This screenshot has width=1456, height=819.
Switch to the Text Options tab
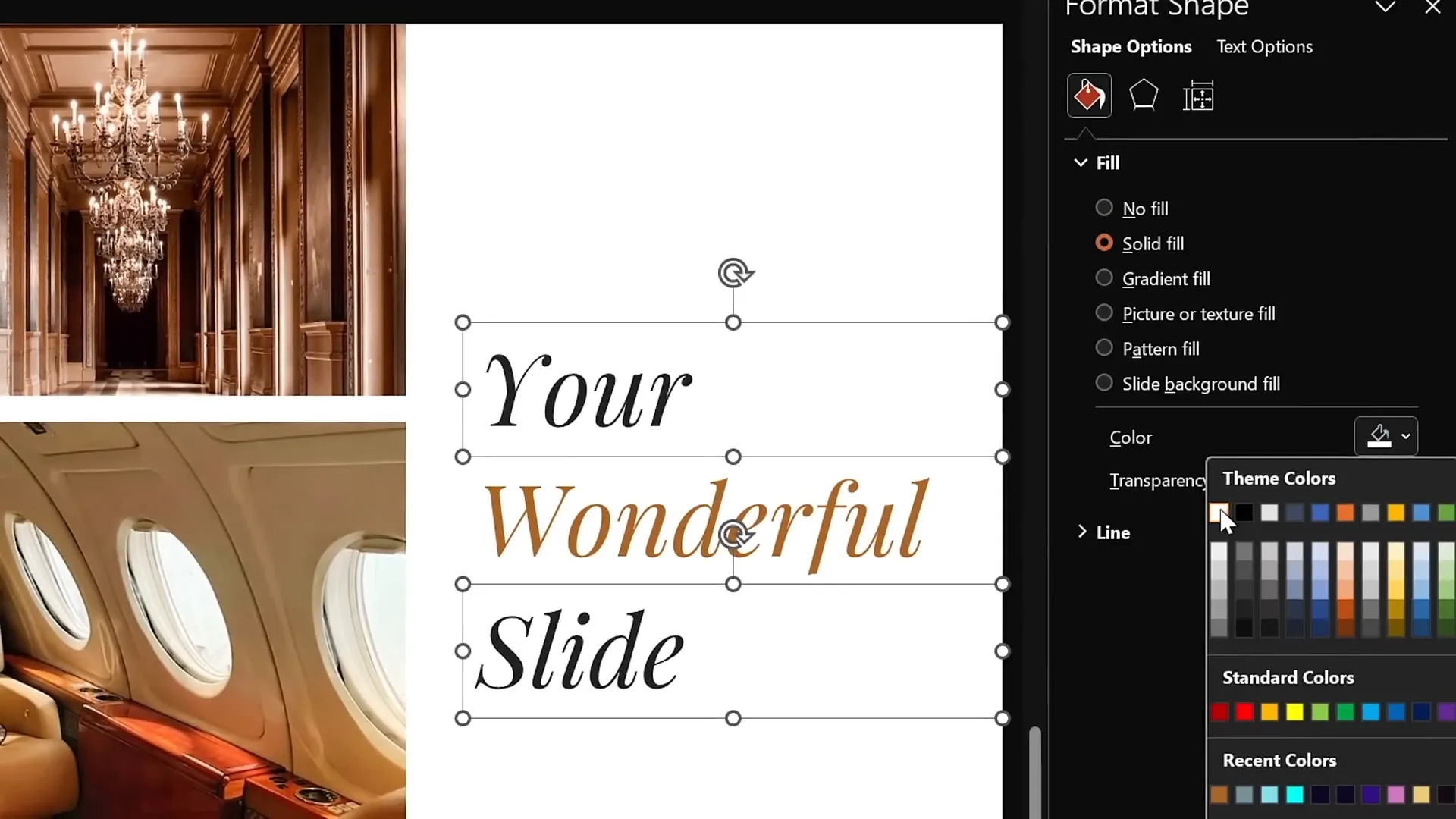click(1264, 46)
